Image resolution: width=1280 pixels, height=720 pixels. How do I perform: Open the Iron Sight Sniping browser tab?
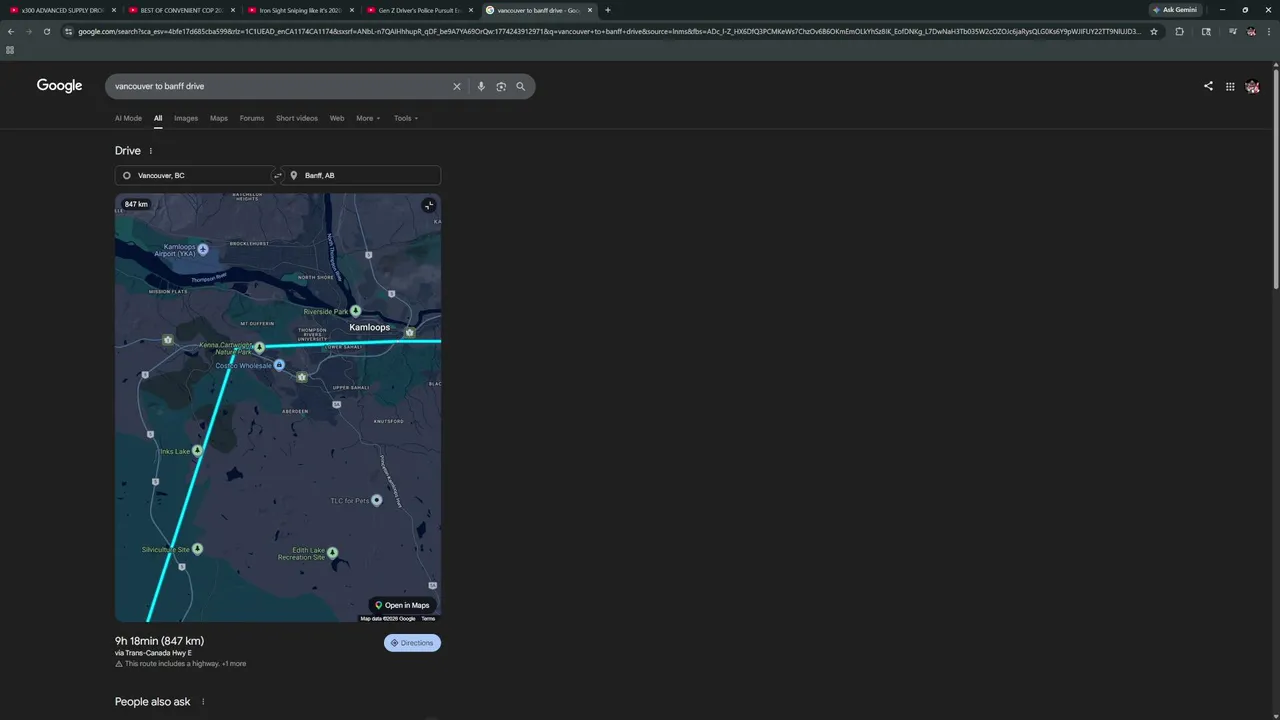click(300, 10)
